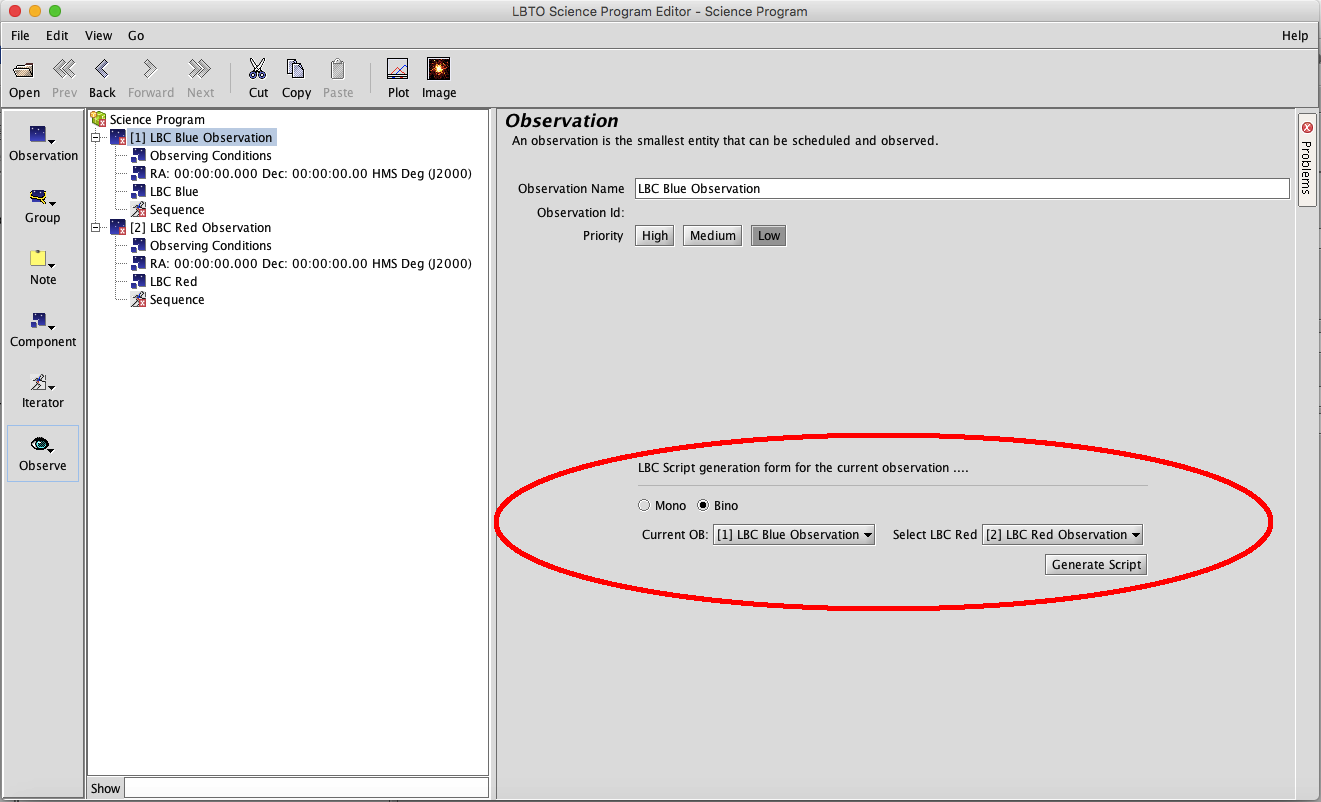Click the LBC Blue instrument icon in the tree

coord(138,191)
